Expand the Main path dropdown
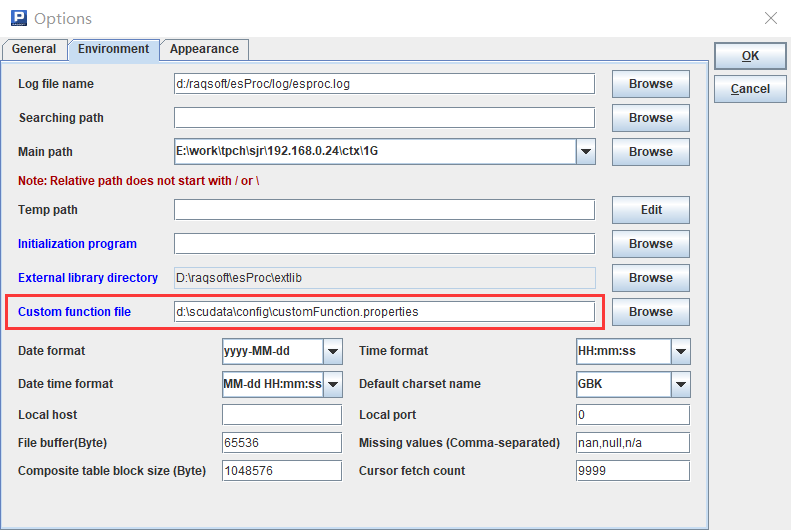The image size is (791, 530). (x=586, y=152)
